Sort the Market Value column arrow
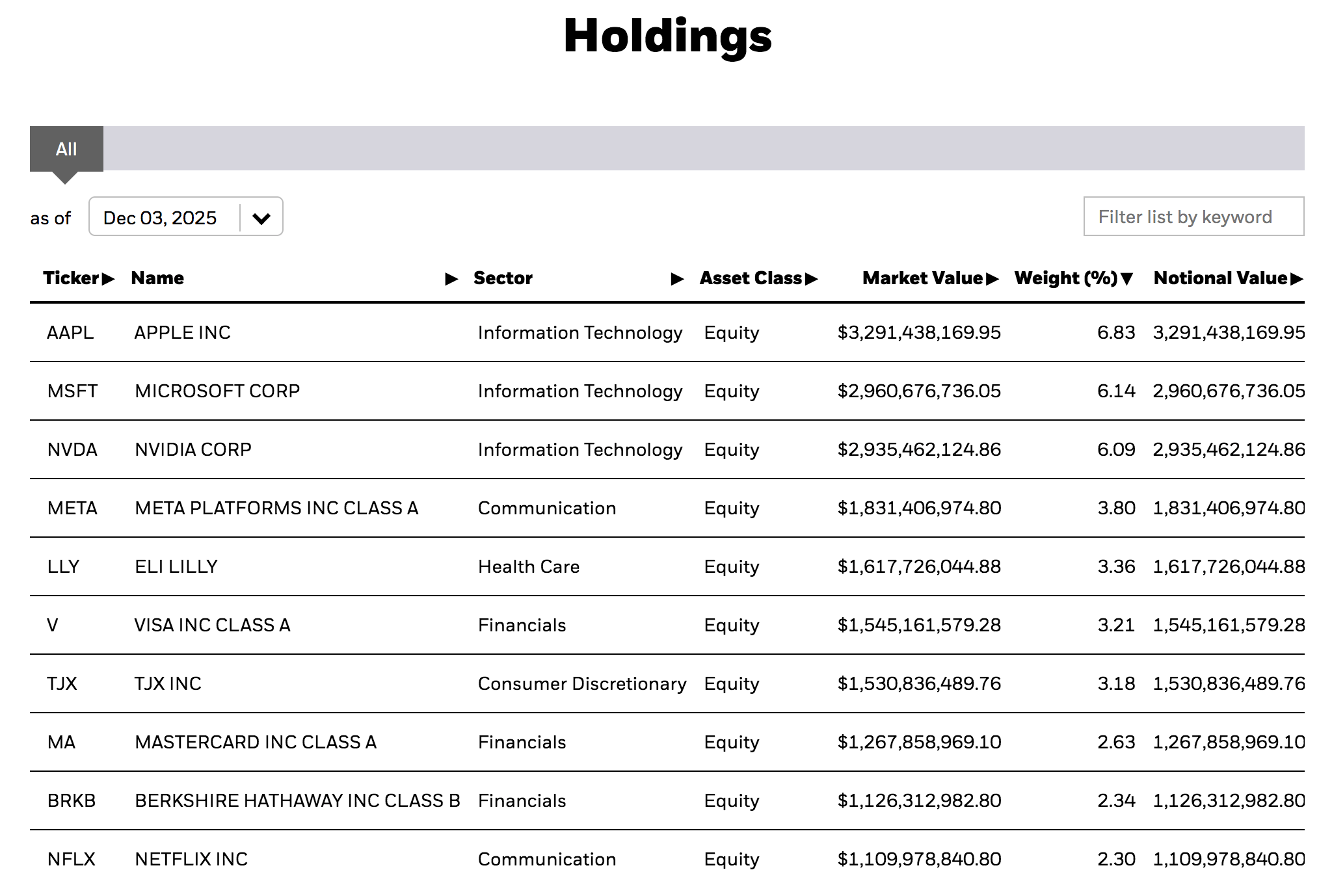1319x896 pixels. pyautogui.click(x=993, y=278)
